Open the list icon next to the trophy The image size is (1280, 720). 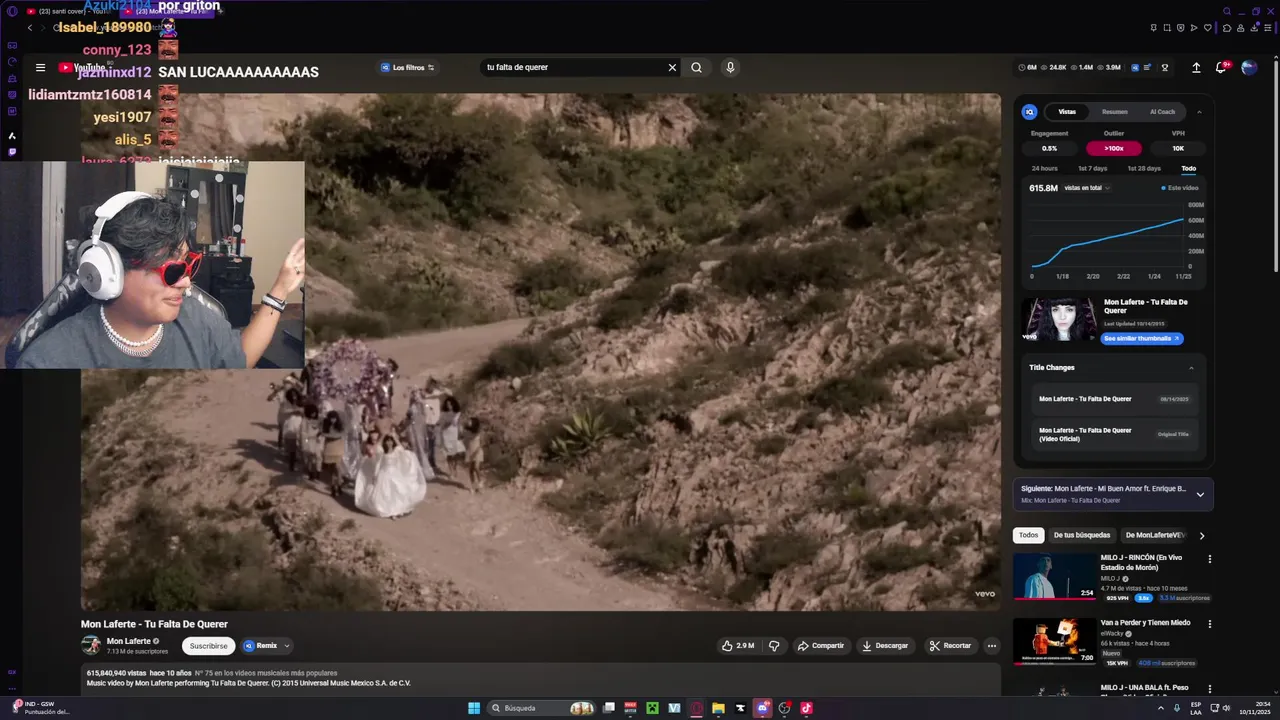pyautogui.click(x=1147, y=67)
